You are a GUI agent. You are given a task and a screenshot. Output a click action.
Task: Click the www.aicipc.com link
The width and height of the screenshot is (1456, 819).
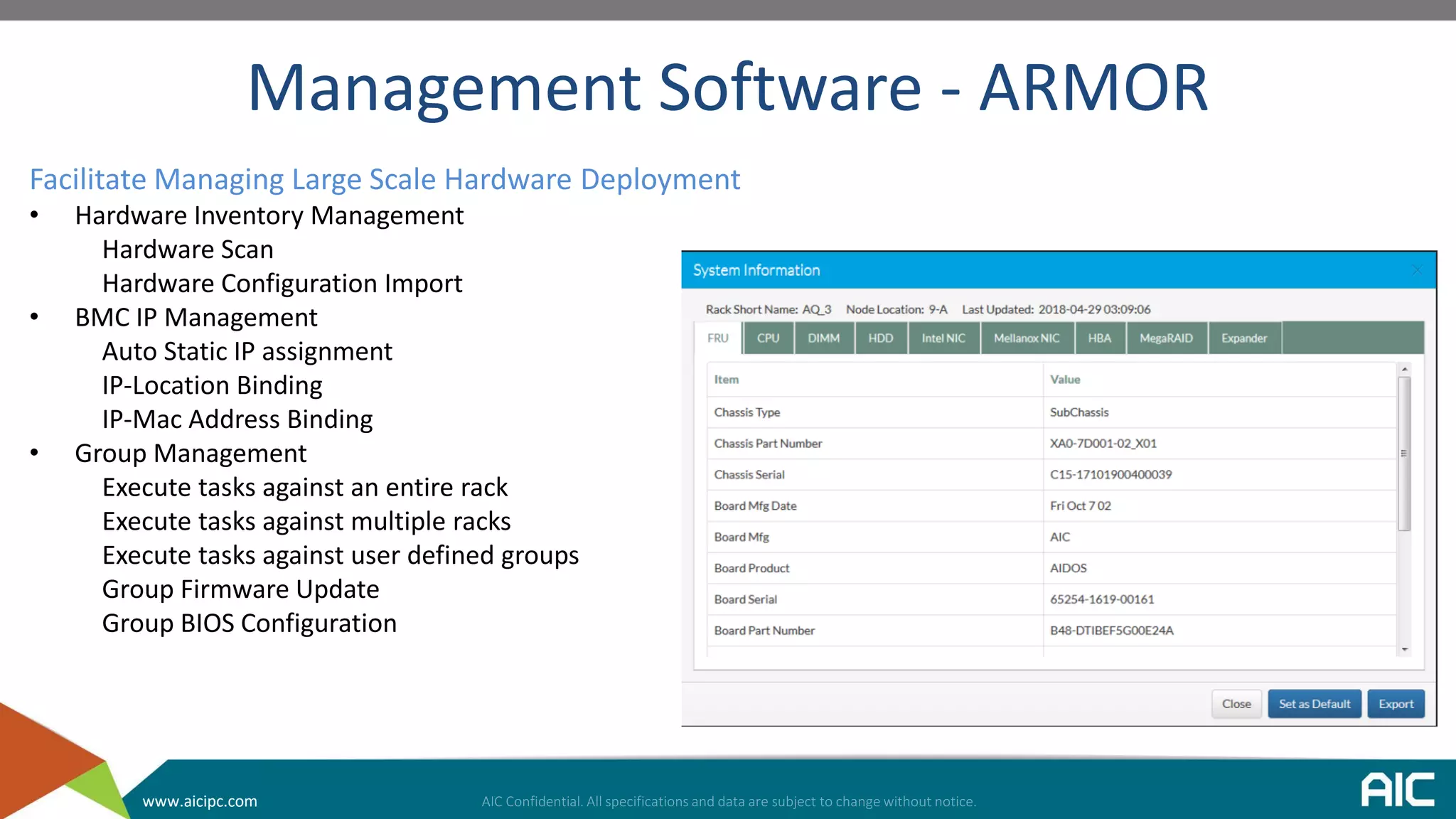200,801
